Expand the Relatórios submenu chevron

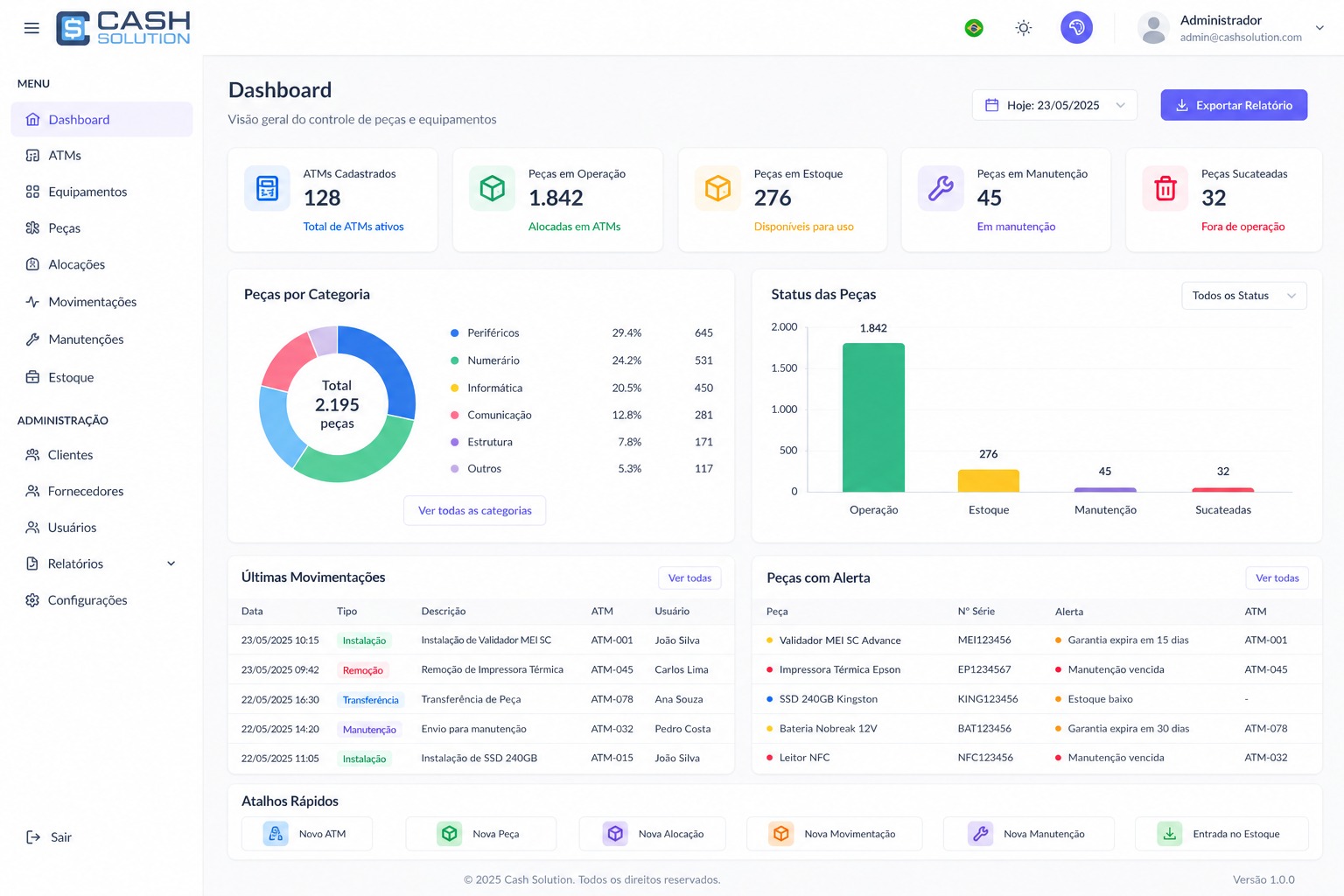(x=171, y=563)
